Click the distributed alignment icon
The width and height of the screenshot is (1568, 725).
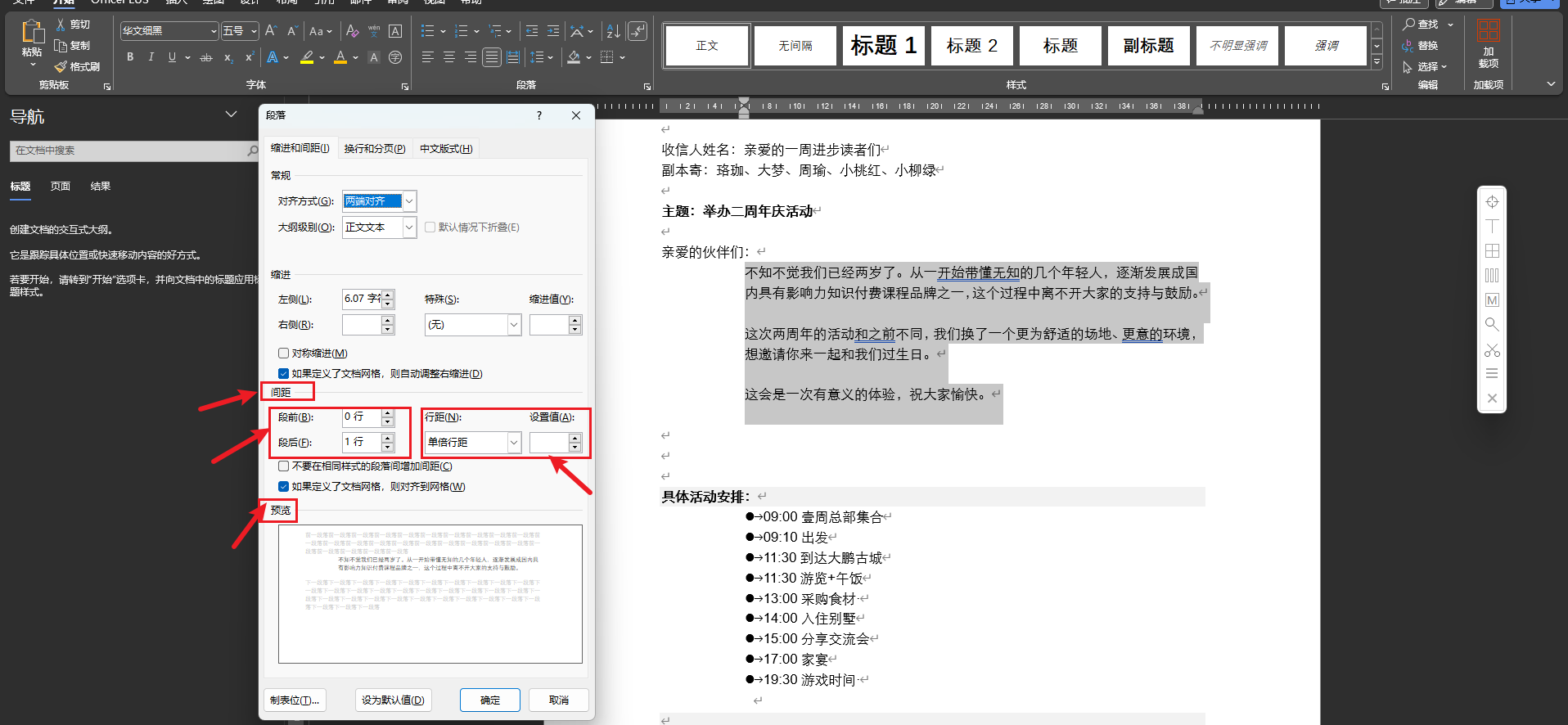click(513, 57)
